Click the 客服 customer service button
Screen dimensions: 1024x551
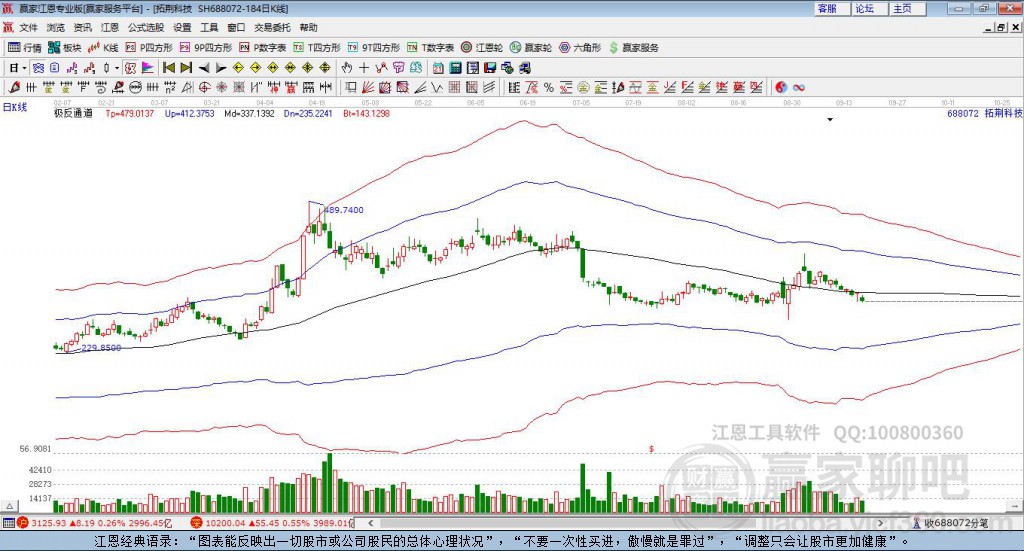point(827,8)
